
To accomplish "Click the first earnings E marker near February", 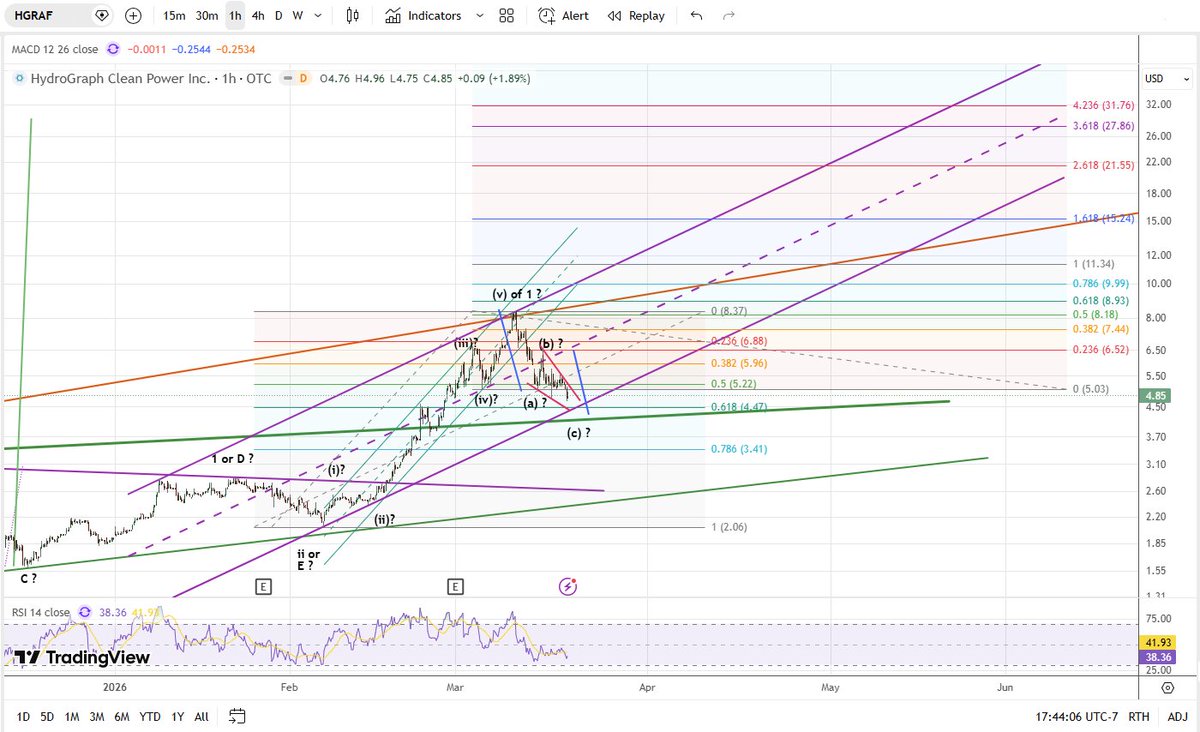I will coord(263,587).
